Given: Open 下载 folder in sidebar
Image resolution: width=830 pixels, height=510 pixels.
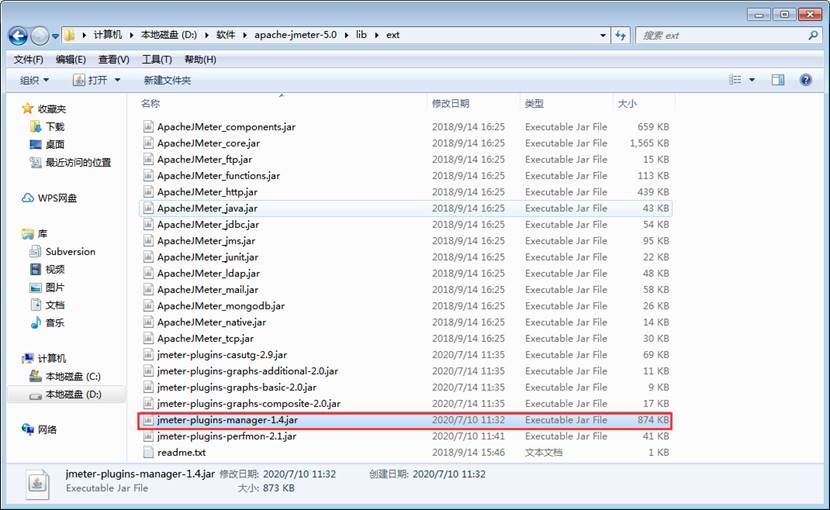Looking at the screenshot, I should point(55,127).
